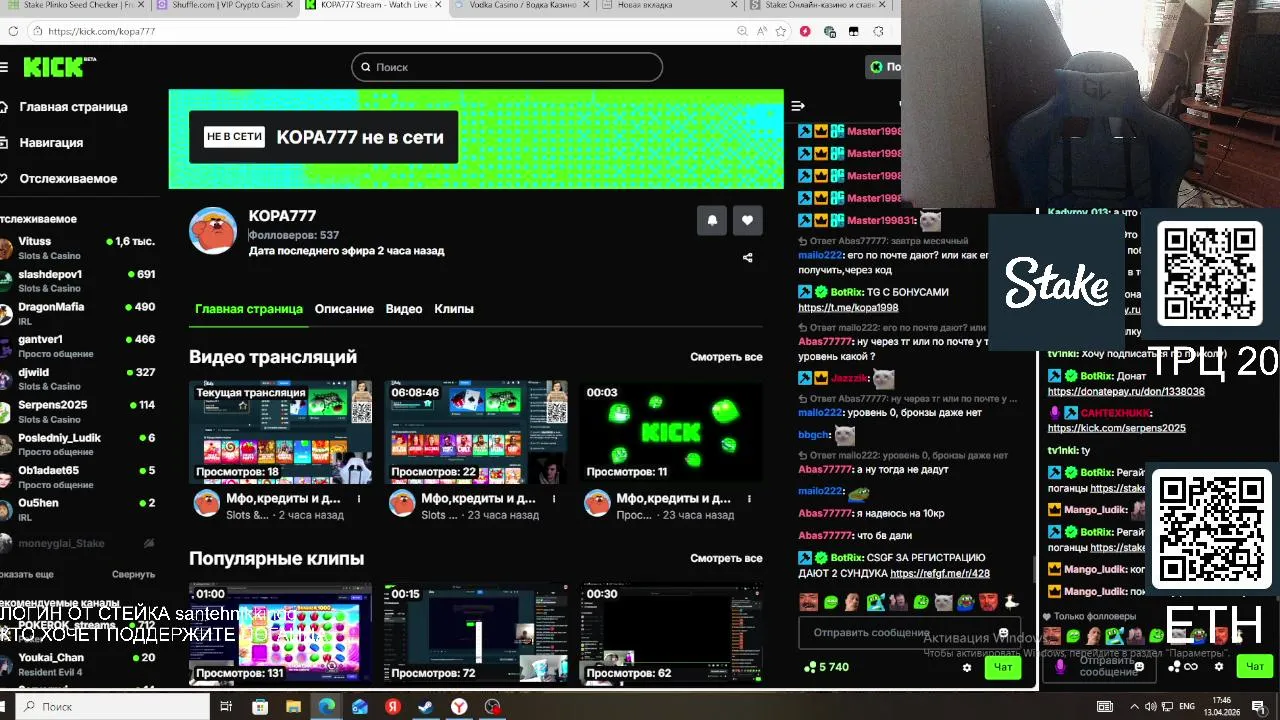This screenshot has height=720, width=1280.
Task: Switch to Описание tab
Action: pyautogui.click(x=344, y=309)
